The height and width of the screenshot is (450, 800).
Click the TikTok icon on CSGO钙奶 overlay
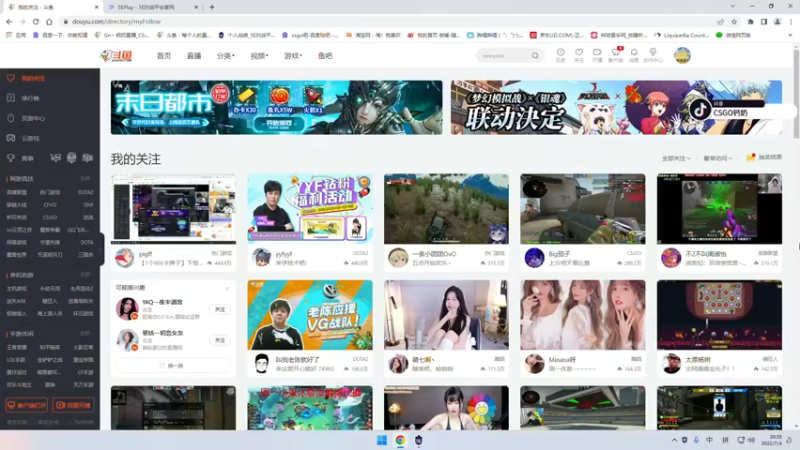701,109
